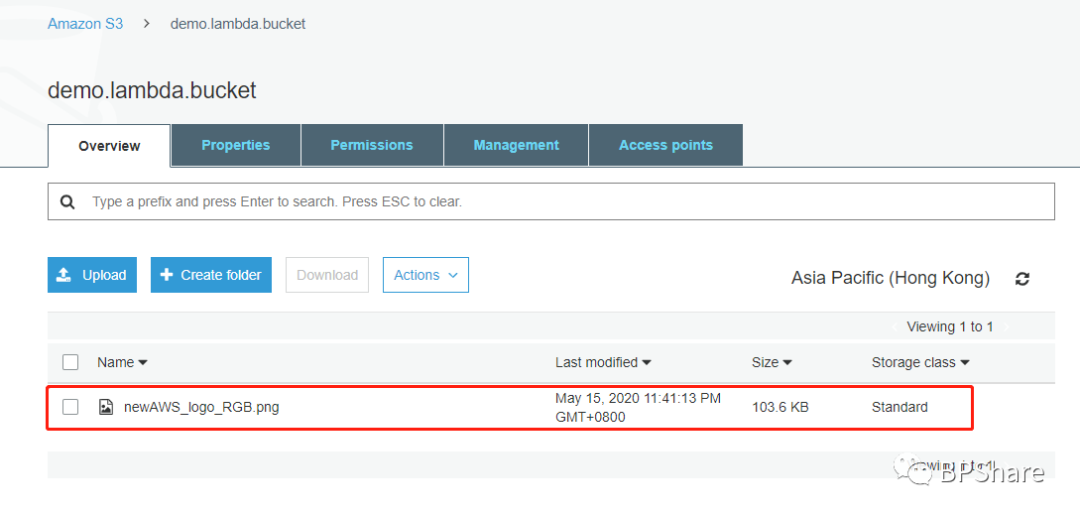
Task: Click the demo.lambda.bucket page heading
Action: (152, 90)
